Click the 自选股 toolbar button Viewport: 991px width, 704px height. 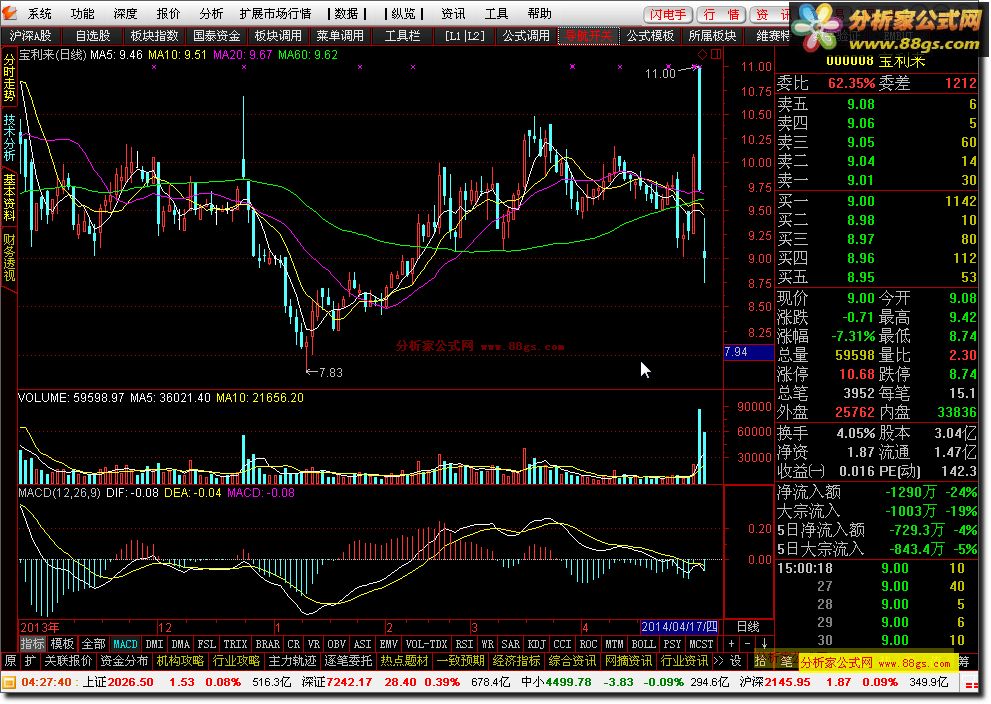click(93, 36)
